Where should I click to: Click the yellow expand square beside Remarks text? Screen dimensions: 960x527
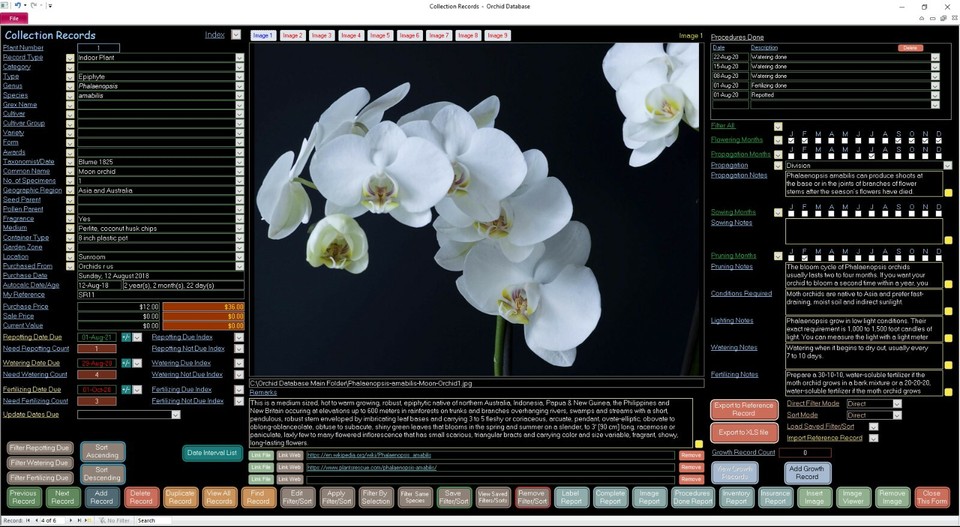699,444
